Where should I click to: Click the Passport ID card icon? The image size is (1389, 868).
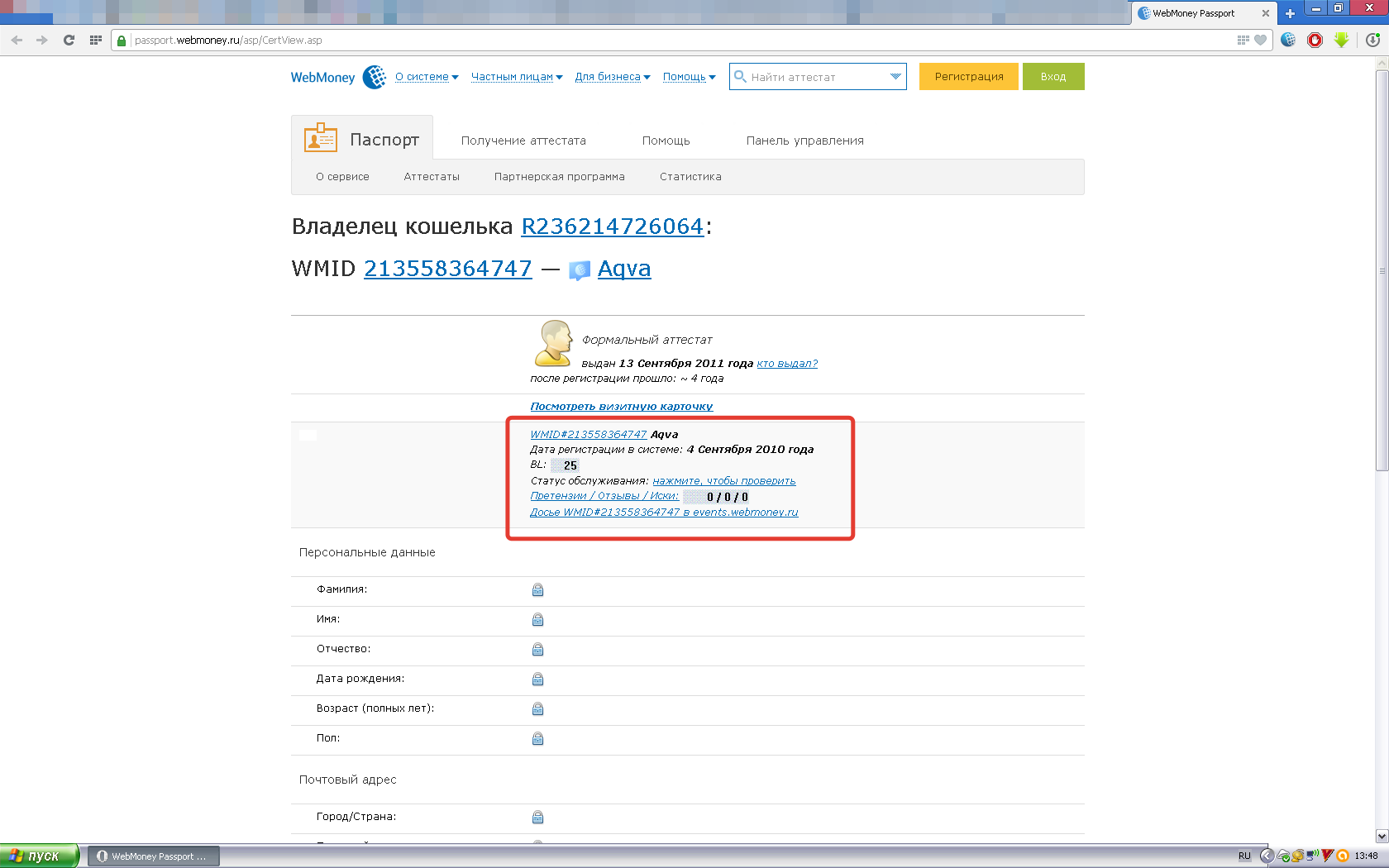pyautogui.click(x=320, y=138)
